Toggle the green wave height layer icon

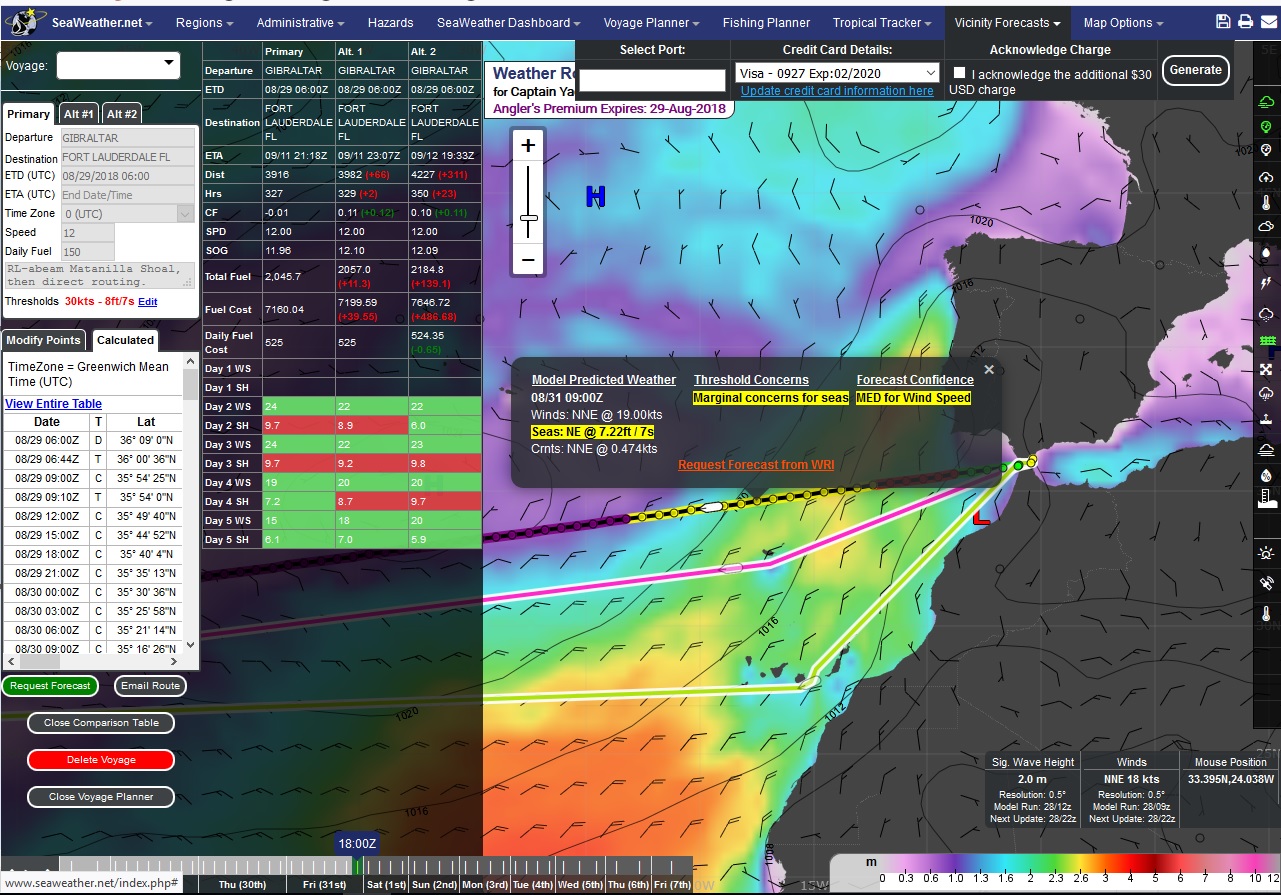tap(1266, 342)
